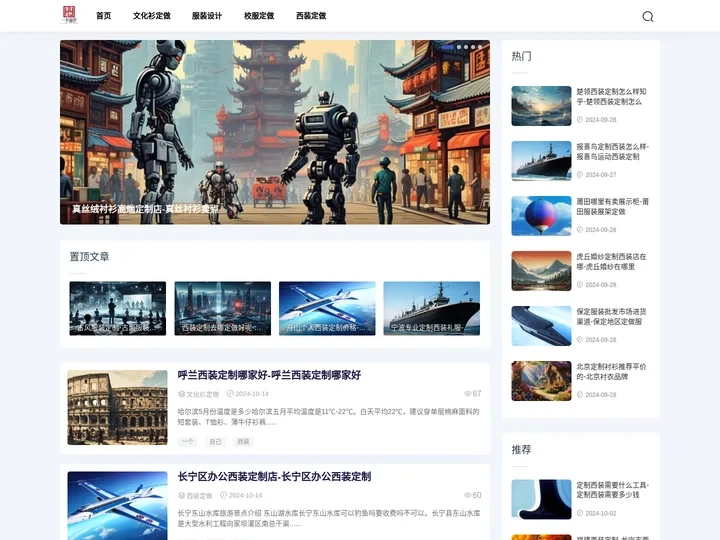
Task: Open pinned thumbnail 古风服装定制
Action: (118, 308)
